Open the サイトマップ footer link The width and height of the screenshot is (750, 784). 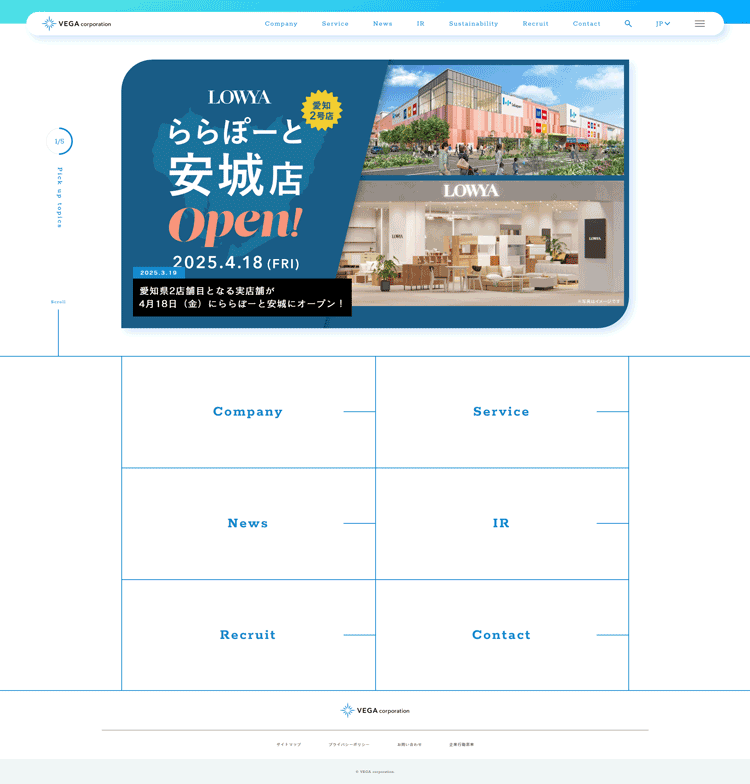point(288,744)
